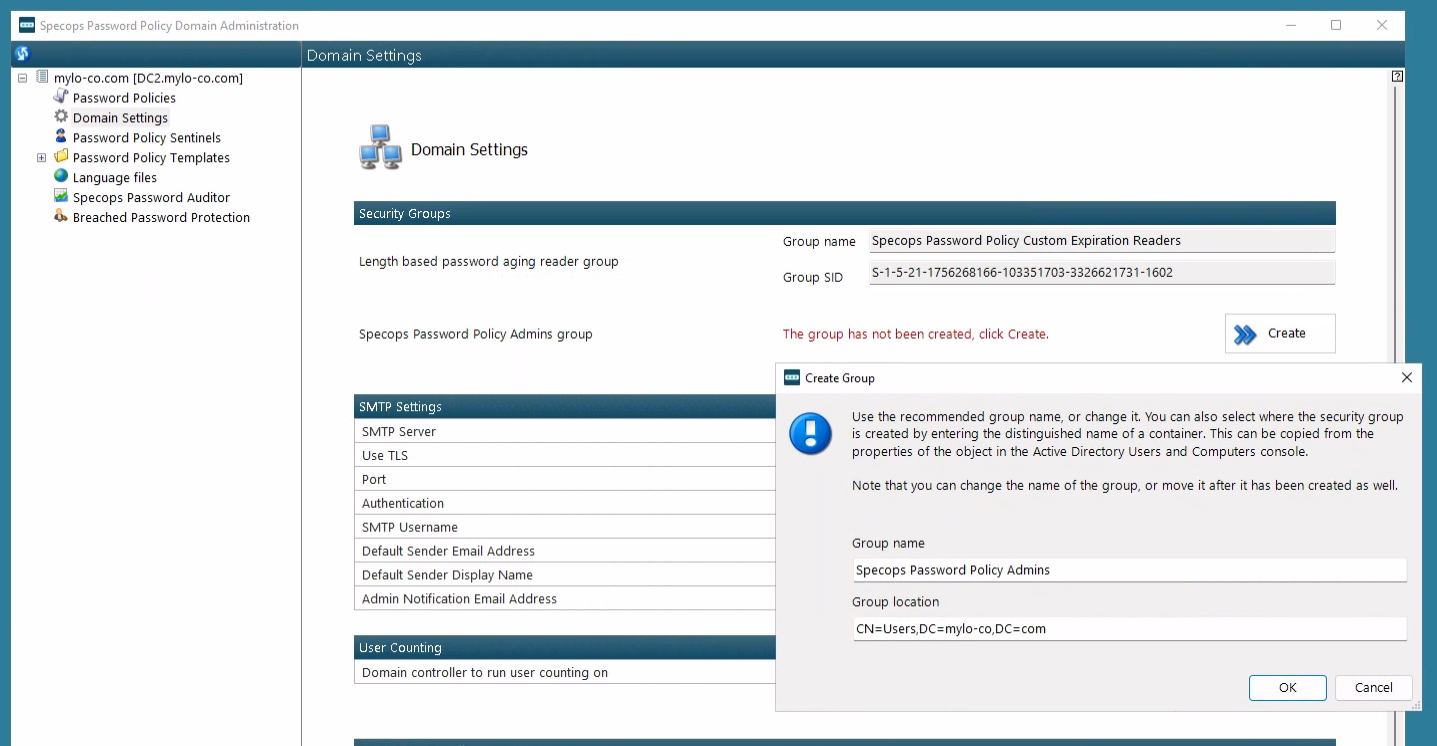Image resolution: width=1437 pixels, height=746 pixels.
Task: Click the Specops Password Auditor chart icon
Action: pos(61,197)
